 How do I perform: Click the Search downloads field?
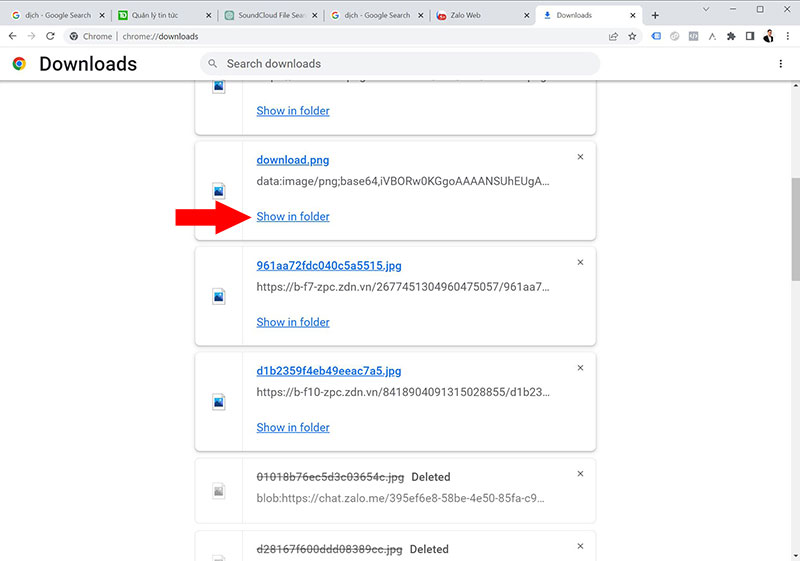[x=400, y=64]
